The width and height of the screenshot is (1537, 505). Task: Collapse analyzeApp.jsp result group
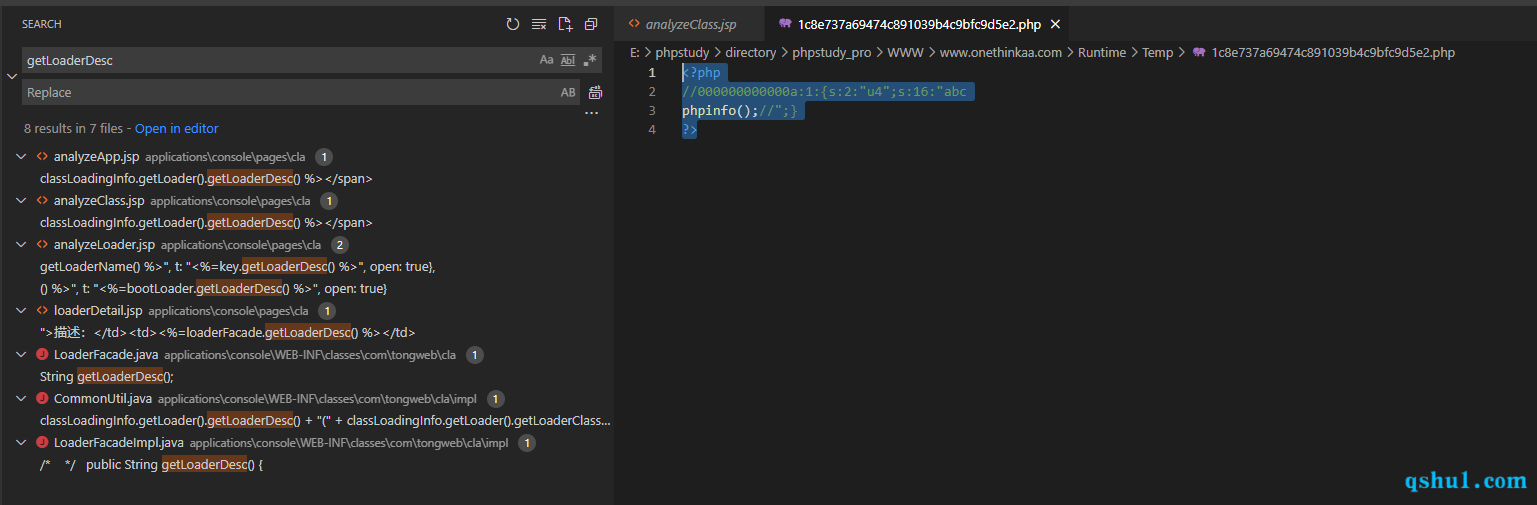pos(22,157)
